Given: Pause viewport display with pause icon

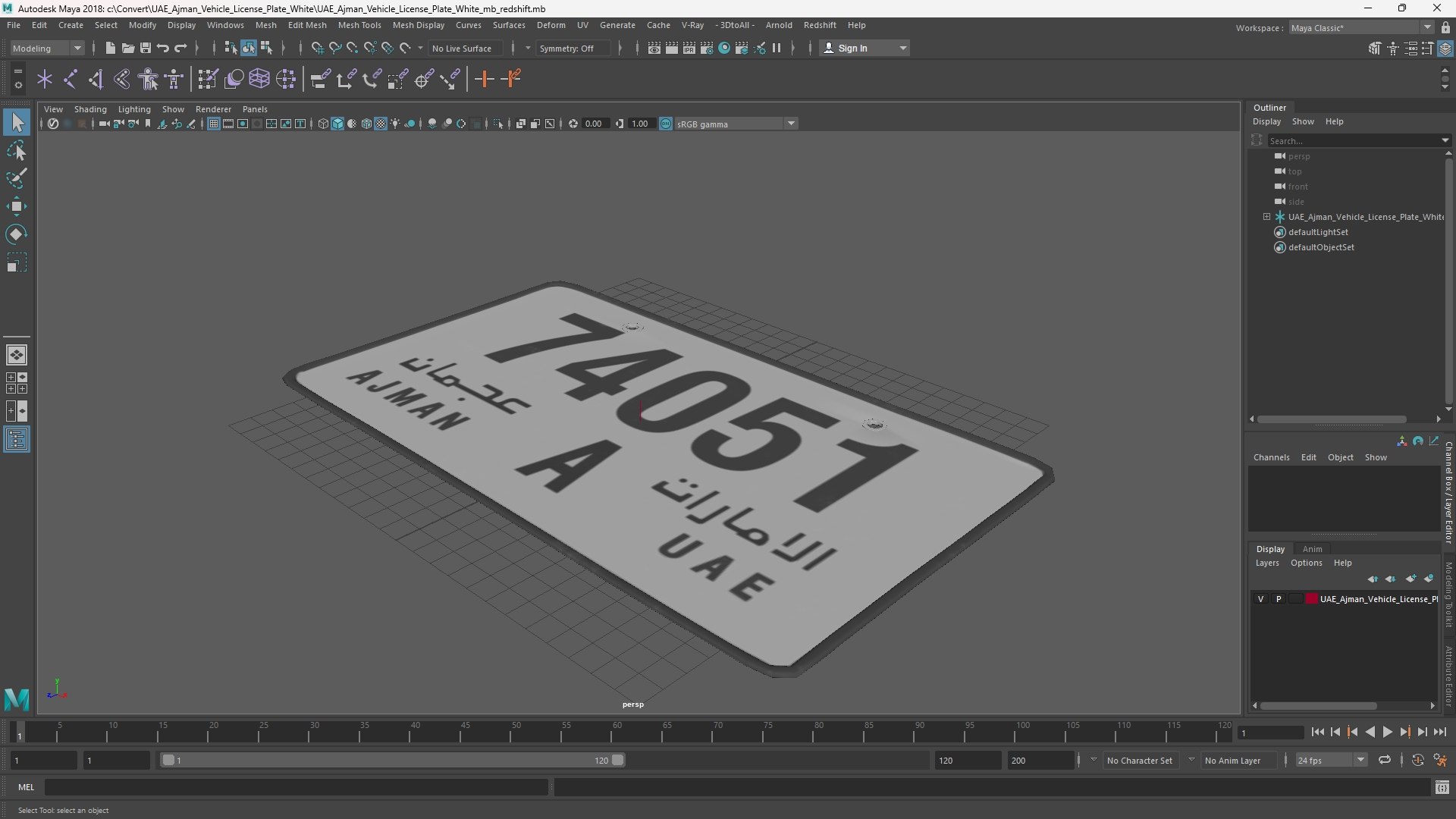Looking at the screenshot, I should point(777,48).
